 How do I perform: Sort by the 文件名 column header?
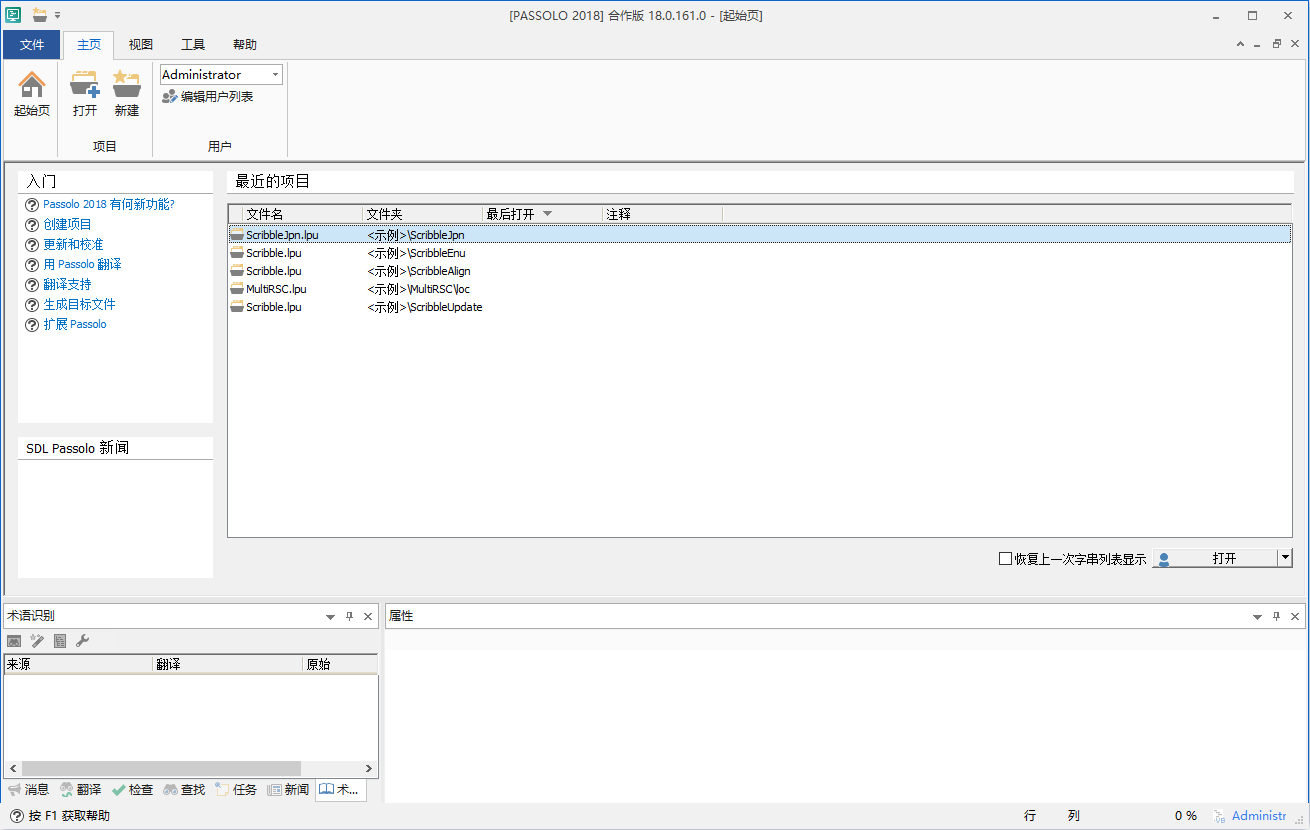302,214
